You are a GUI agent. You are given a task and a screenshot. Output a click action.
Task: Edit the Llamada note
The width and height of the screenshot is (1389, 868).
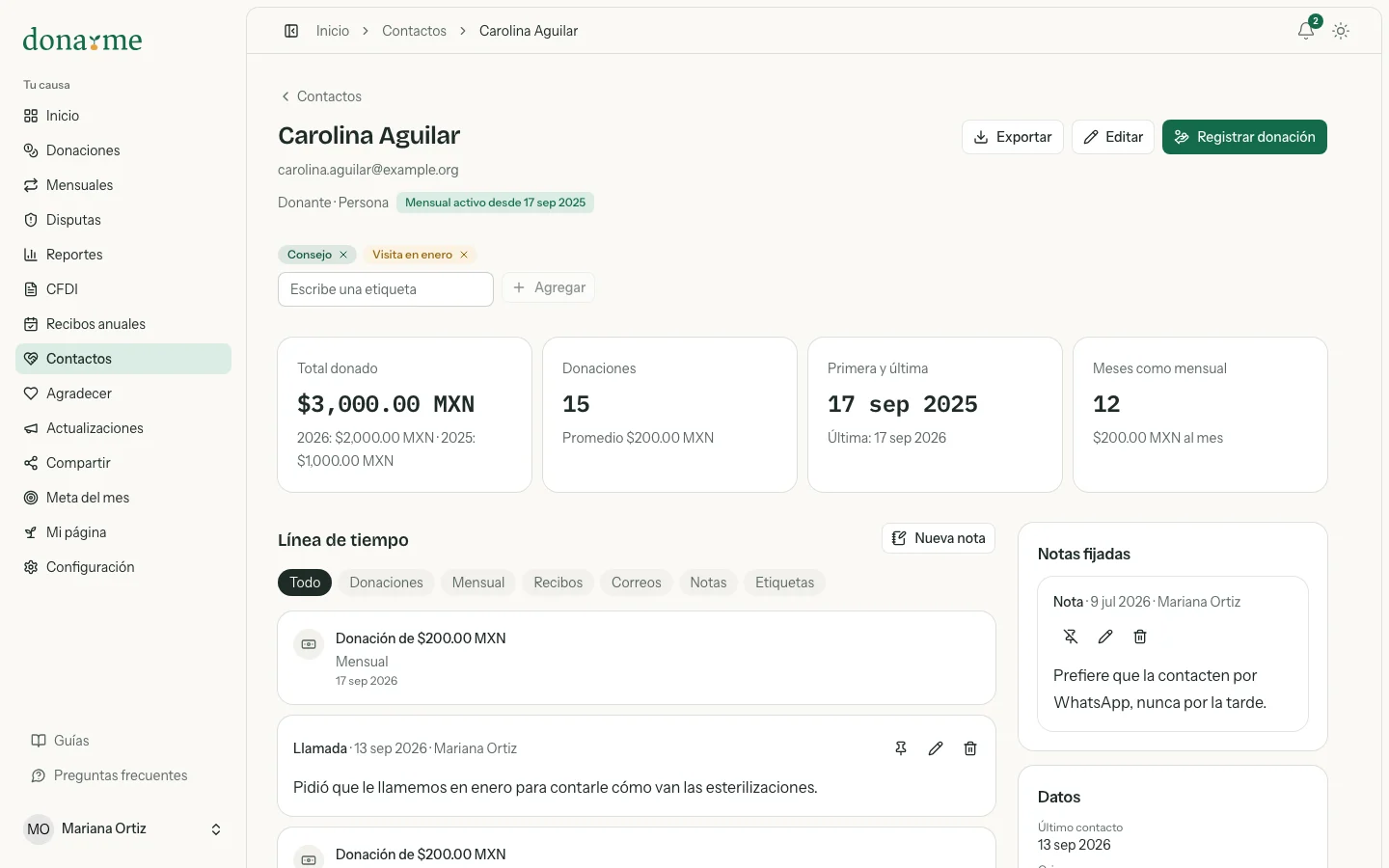(x=936, y=748)
